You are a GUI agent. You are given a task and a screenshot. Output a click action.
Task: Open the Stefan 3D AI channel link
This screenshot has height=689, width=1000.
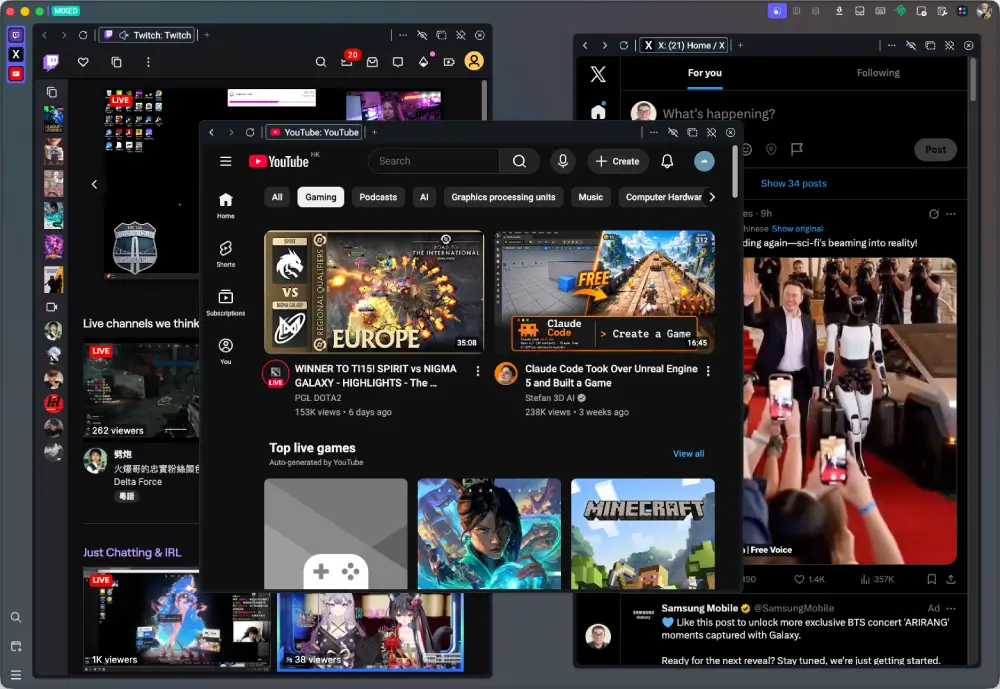[550, 397]
